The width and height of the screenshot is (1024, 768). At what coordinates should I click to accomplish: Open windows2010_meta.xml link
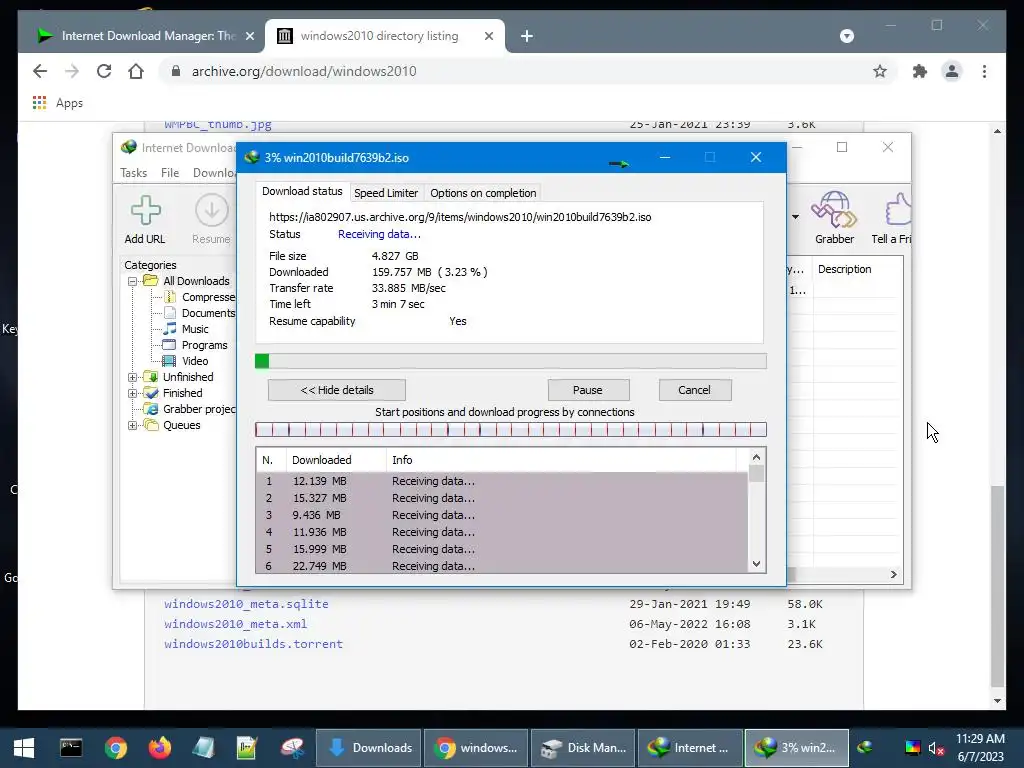click(x=235, y=624)
